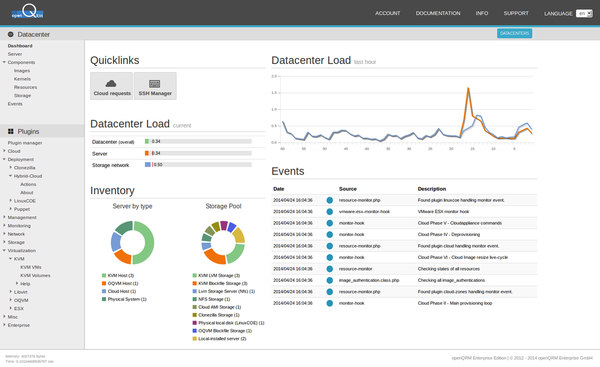Image resolution: width=600 pixels, height=367 pixels.
Task: Click the 'Physical System (1)' legend entry
Action: click(x=124, y=299)
